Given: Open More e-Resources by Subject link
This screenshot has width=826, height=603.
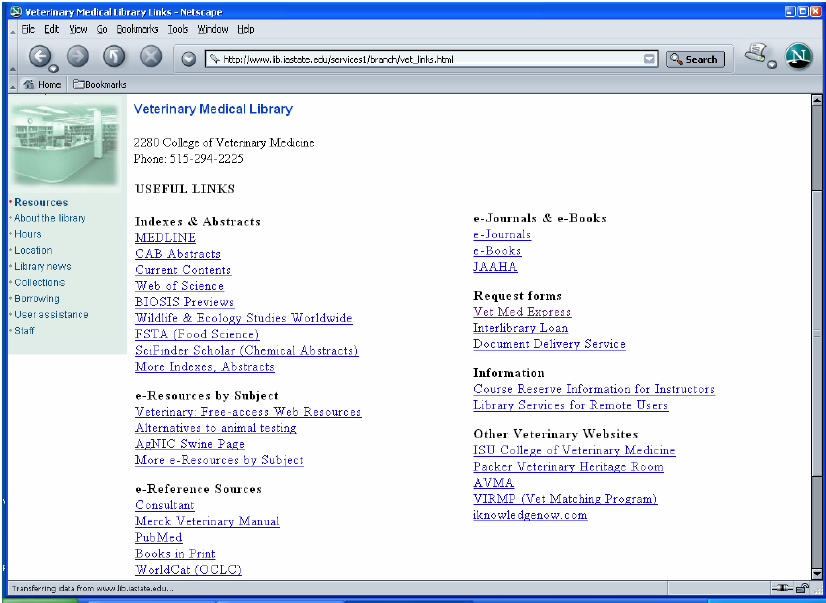Looking at the screenshot, I should [219, 460].
